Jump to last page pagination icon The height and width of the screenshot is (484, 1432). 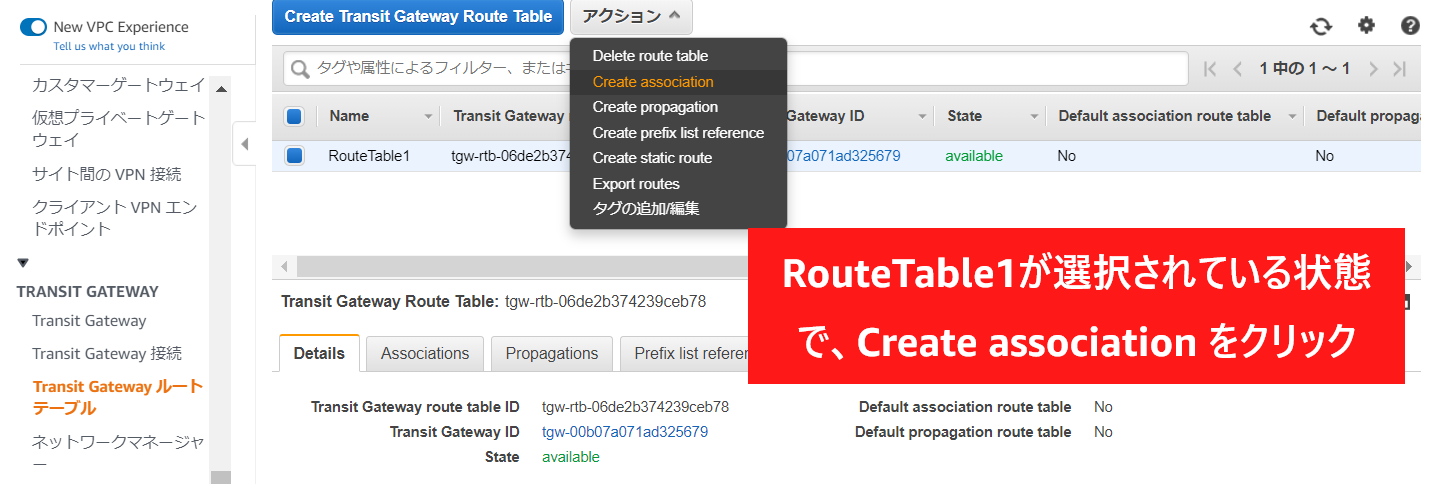point(1400,69)
